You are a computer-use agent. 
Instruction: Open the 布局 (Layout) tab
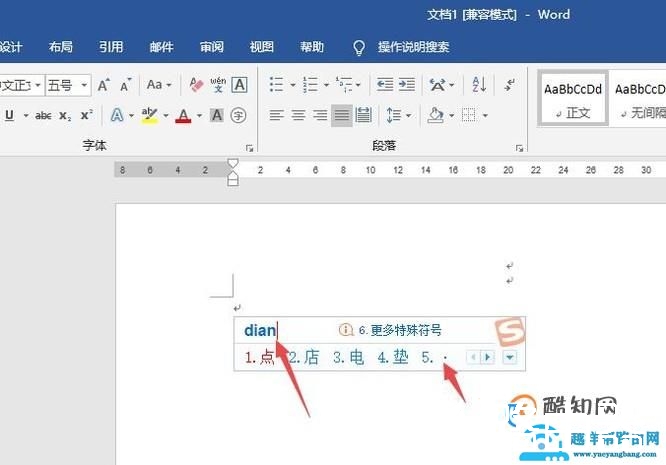[x=60, y=47]
